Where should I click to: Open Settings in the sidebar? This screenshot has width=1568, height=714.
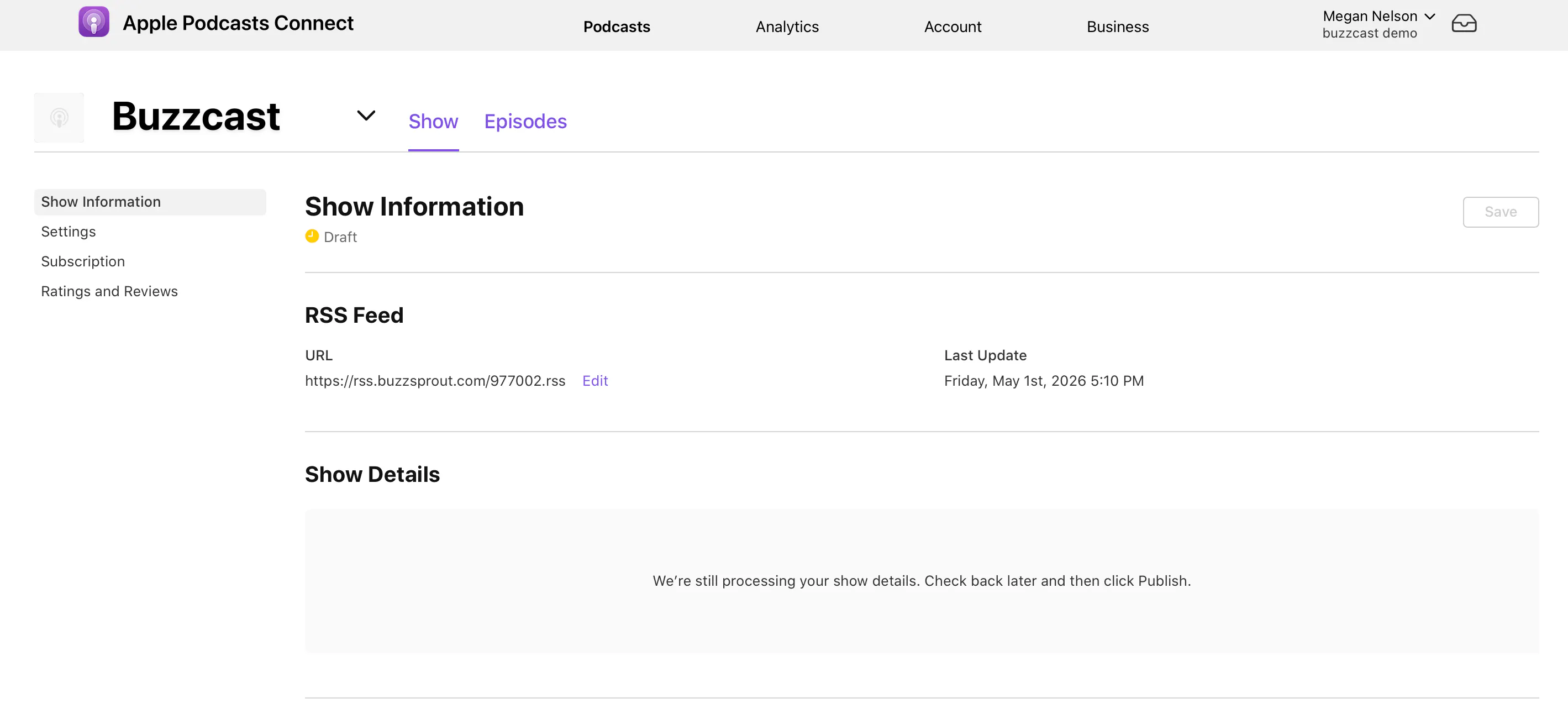click(68, 232)
